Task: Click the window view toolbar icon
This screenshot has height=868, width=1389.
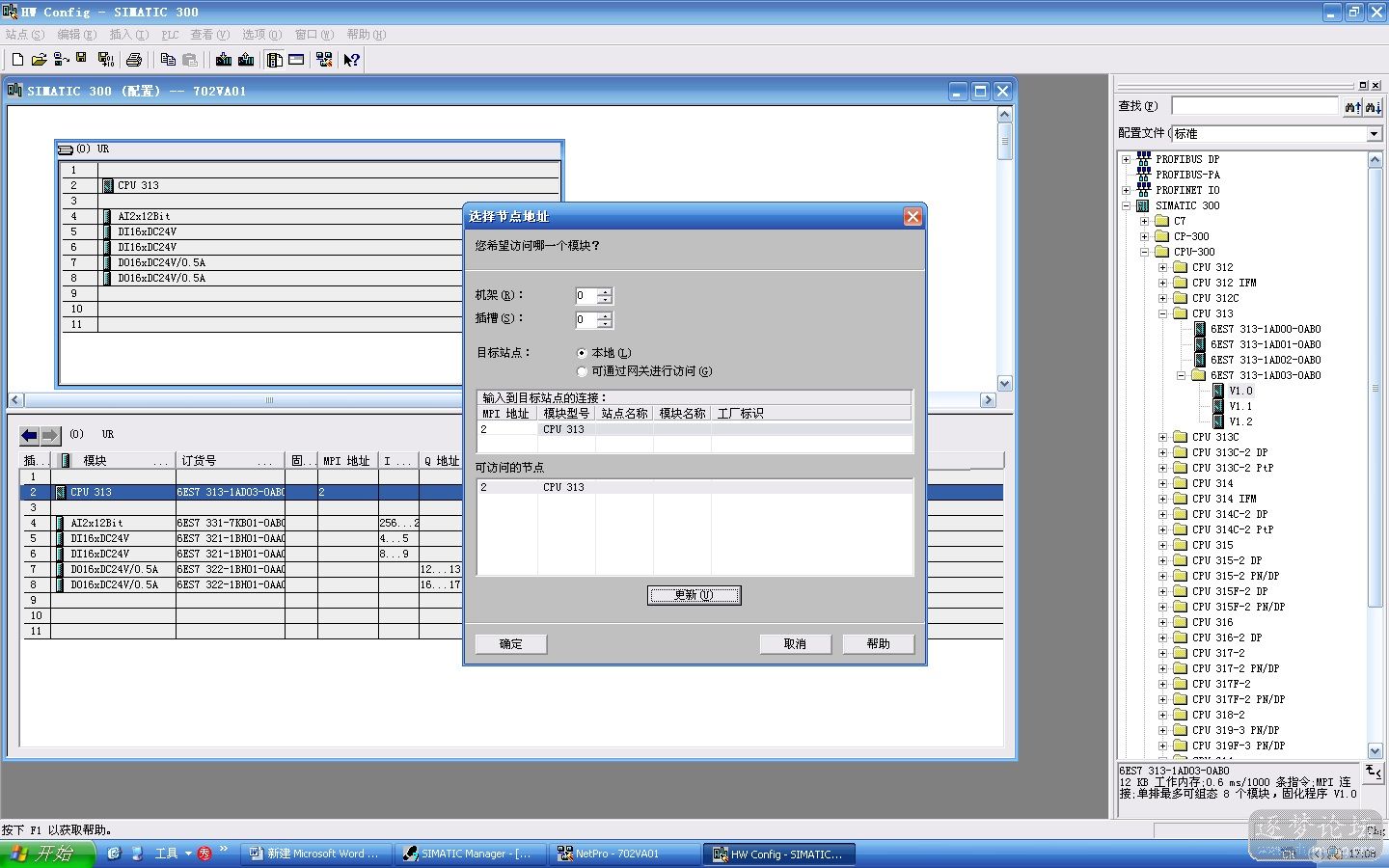Action: (296, 60)
